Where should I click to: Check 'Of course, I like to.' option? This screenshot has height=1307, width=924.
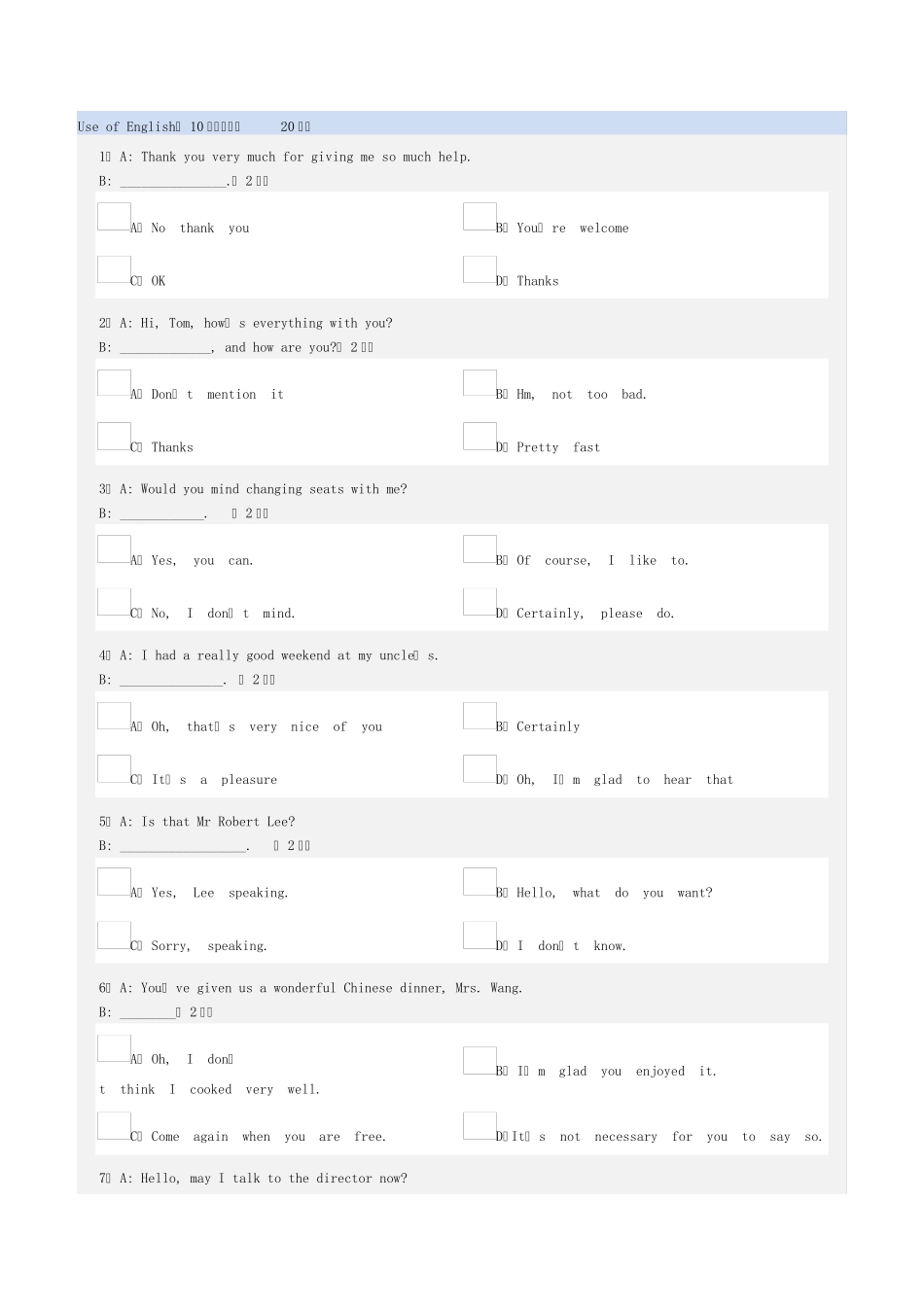pyautogui.click(x=480, y=549)
